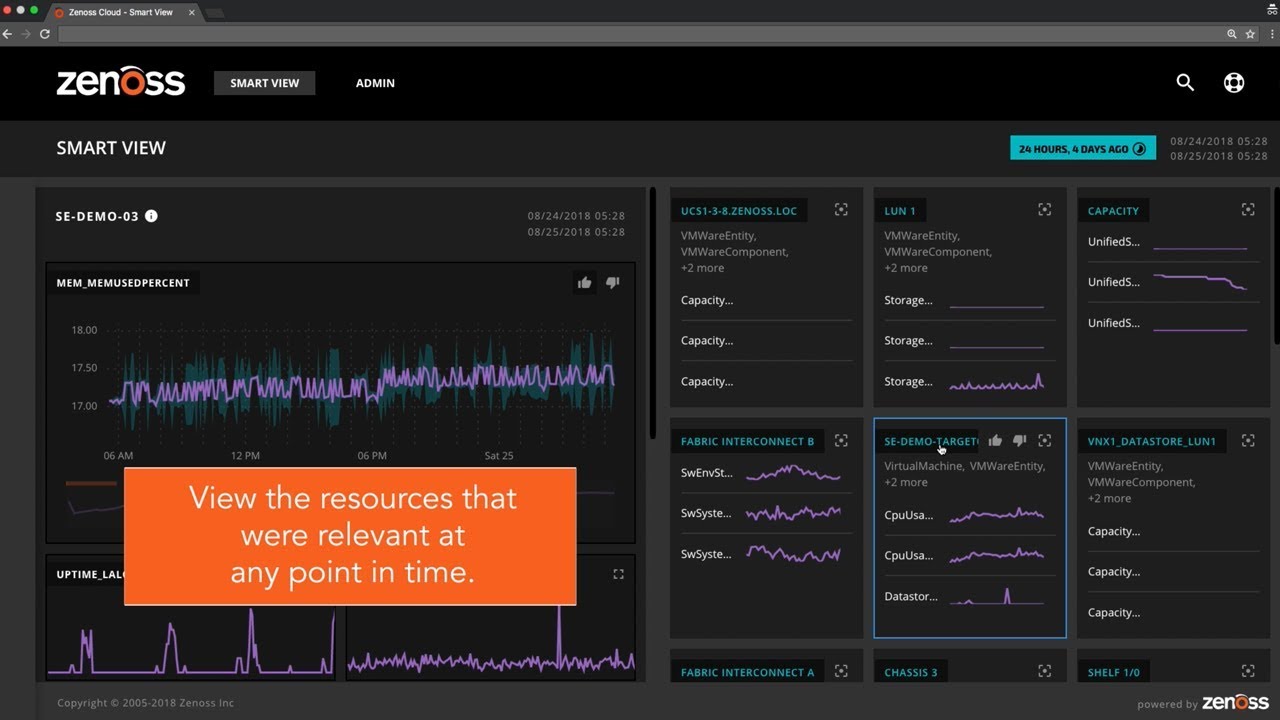The height and width of the screenshot is (720, 1280).
Task: Open the UCS1-3-8.ZENOSS.LOC title link
Action: pyautogui.click(x=739, y=211)
